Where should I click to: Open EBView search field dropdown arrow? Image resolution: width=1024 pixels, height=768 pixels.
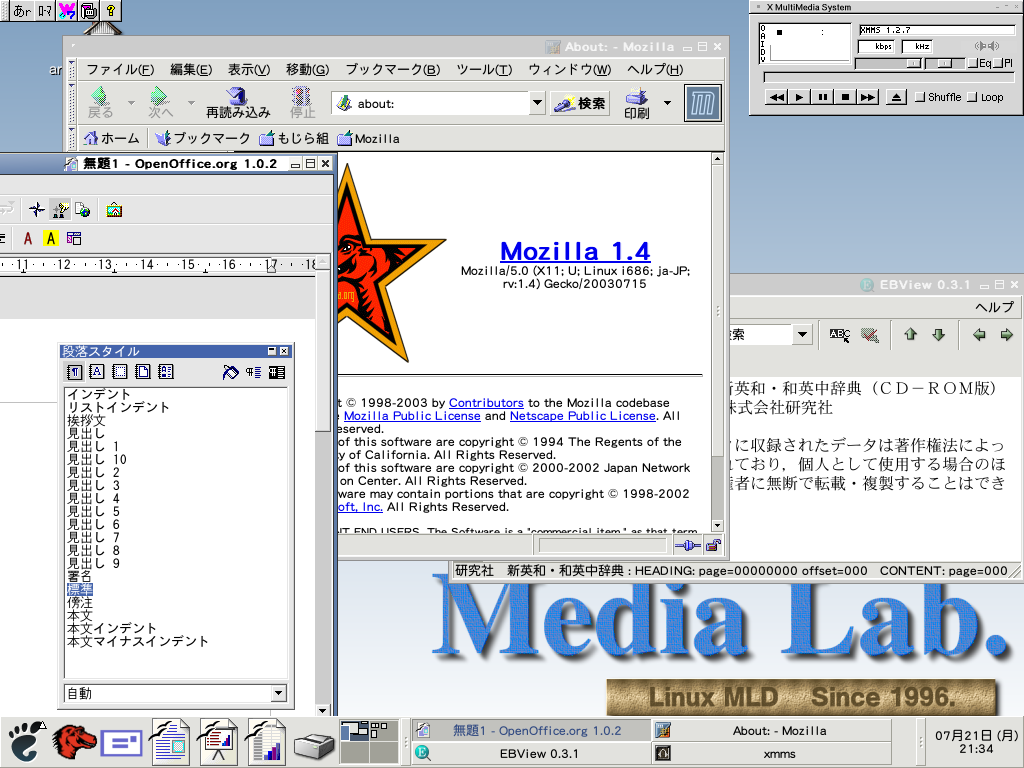click(x=803, y=334)
